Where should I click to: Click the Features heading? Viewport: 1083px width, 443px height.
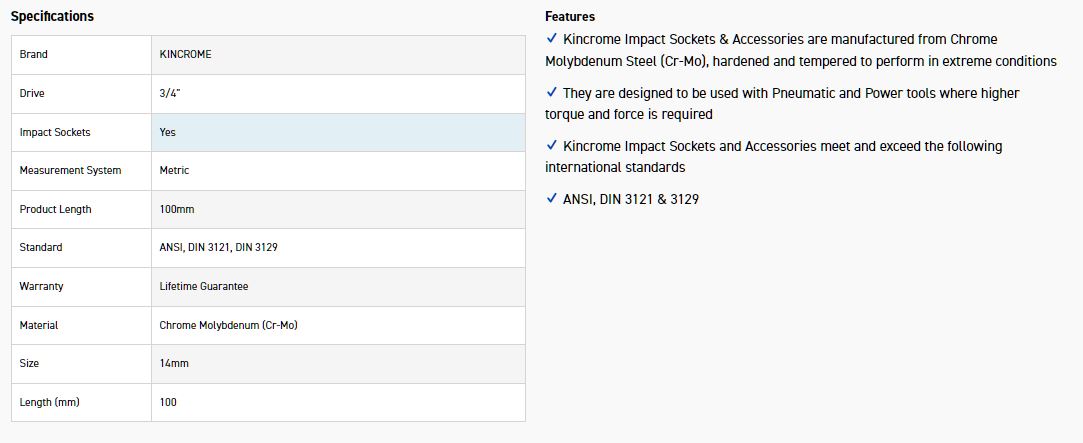570,16
